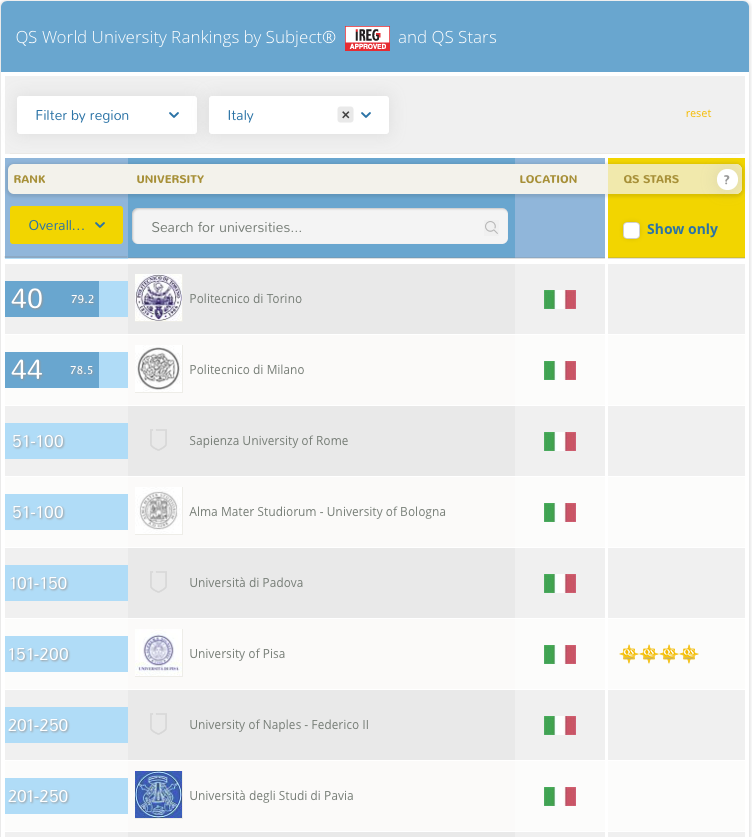
Task: Clear the Italy filter with the X
Action: pos(346,115)
